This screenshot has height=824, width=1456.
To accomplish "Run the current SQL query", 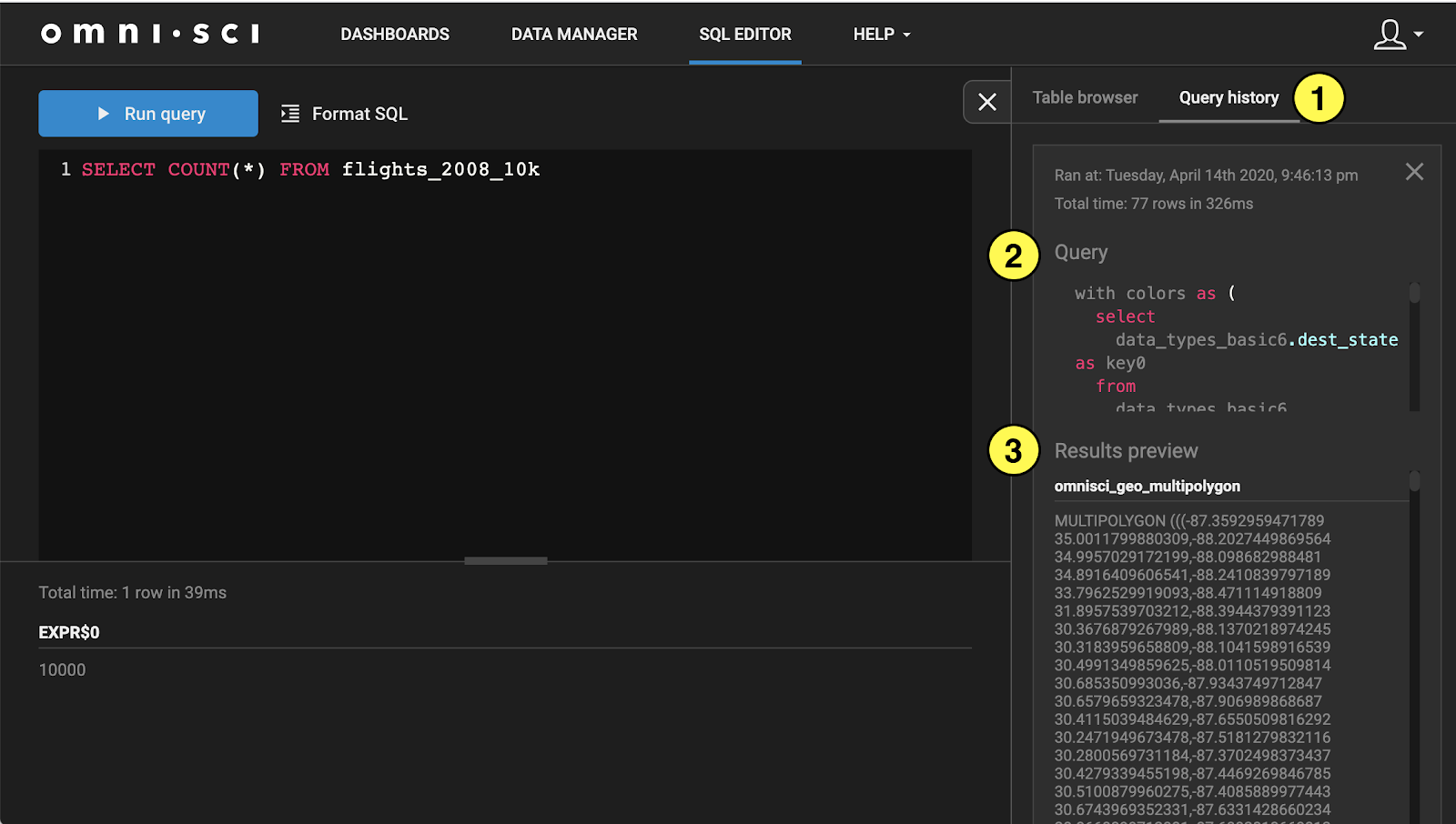I will coord(148,114).
